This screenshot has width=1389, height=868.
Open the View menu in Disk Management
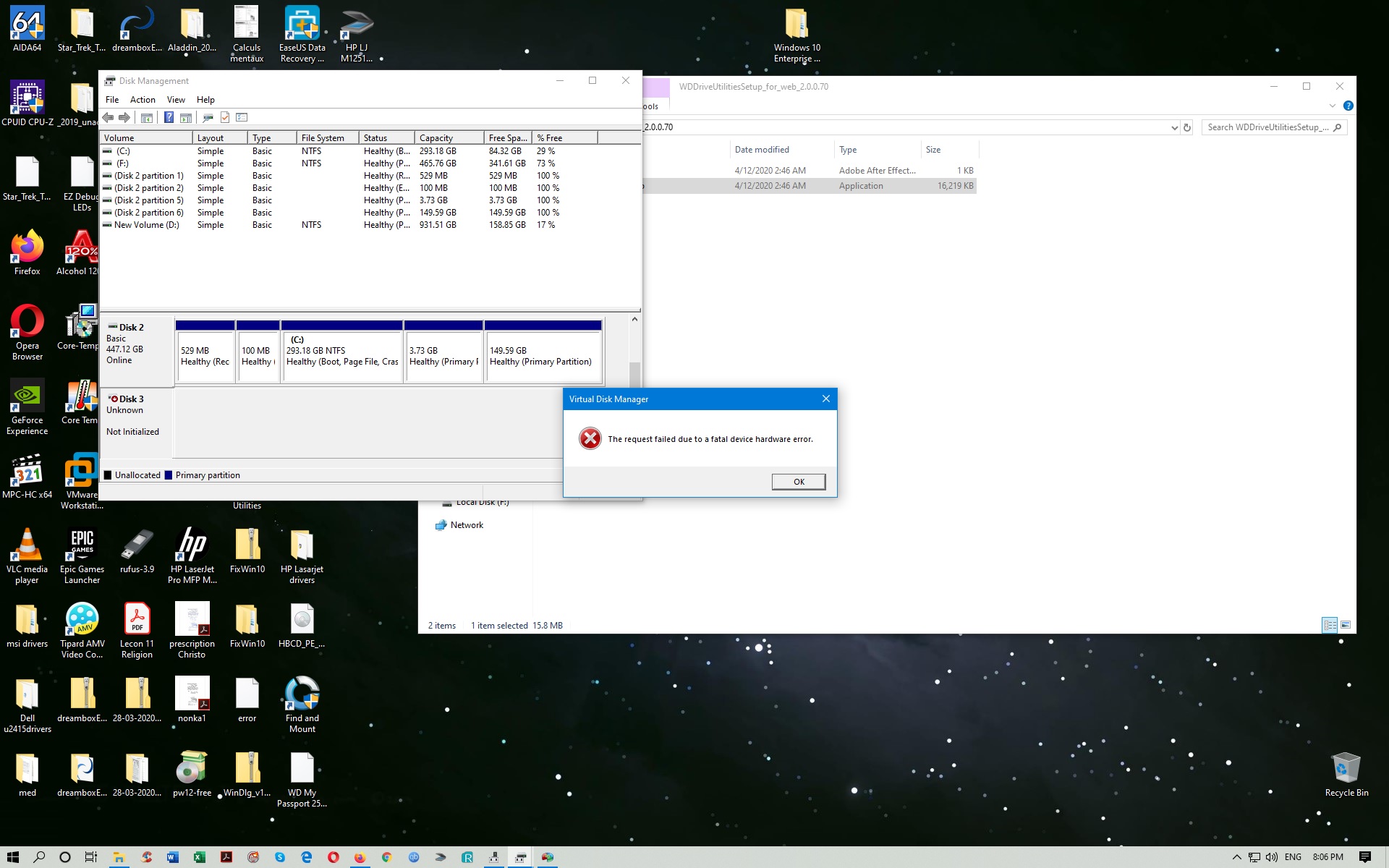click(176, 100)
